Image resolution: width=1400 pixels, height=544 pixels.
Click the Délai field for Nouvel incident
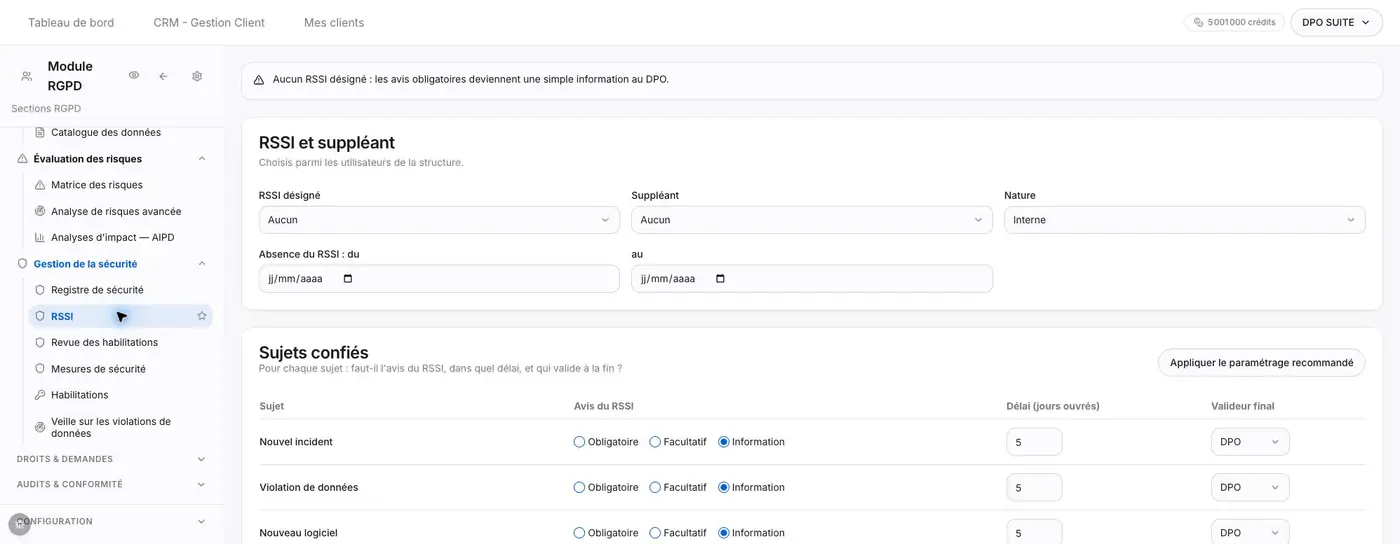click(x=1034, y=442)
